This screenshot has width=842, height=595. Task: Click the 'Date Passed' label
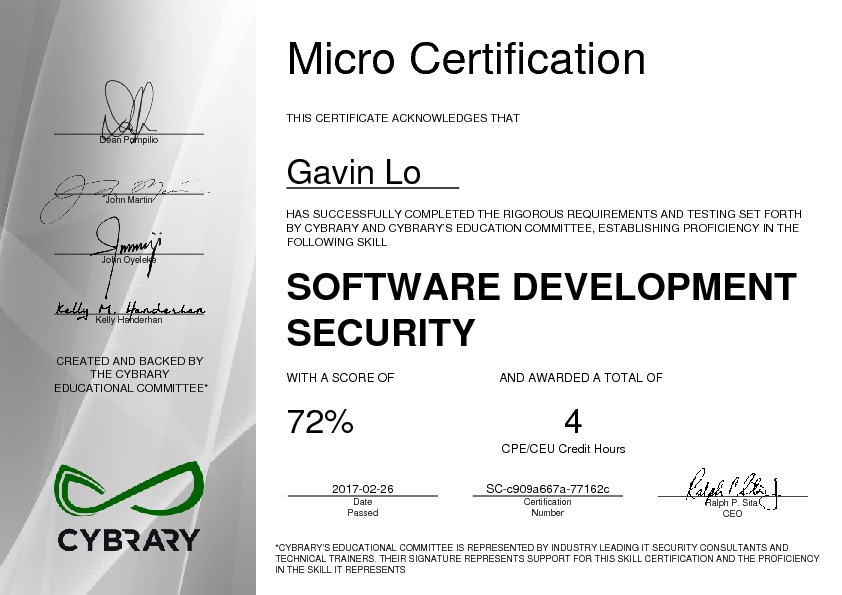pyautogui.click(x=362, y=507)
